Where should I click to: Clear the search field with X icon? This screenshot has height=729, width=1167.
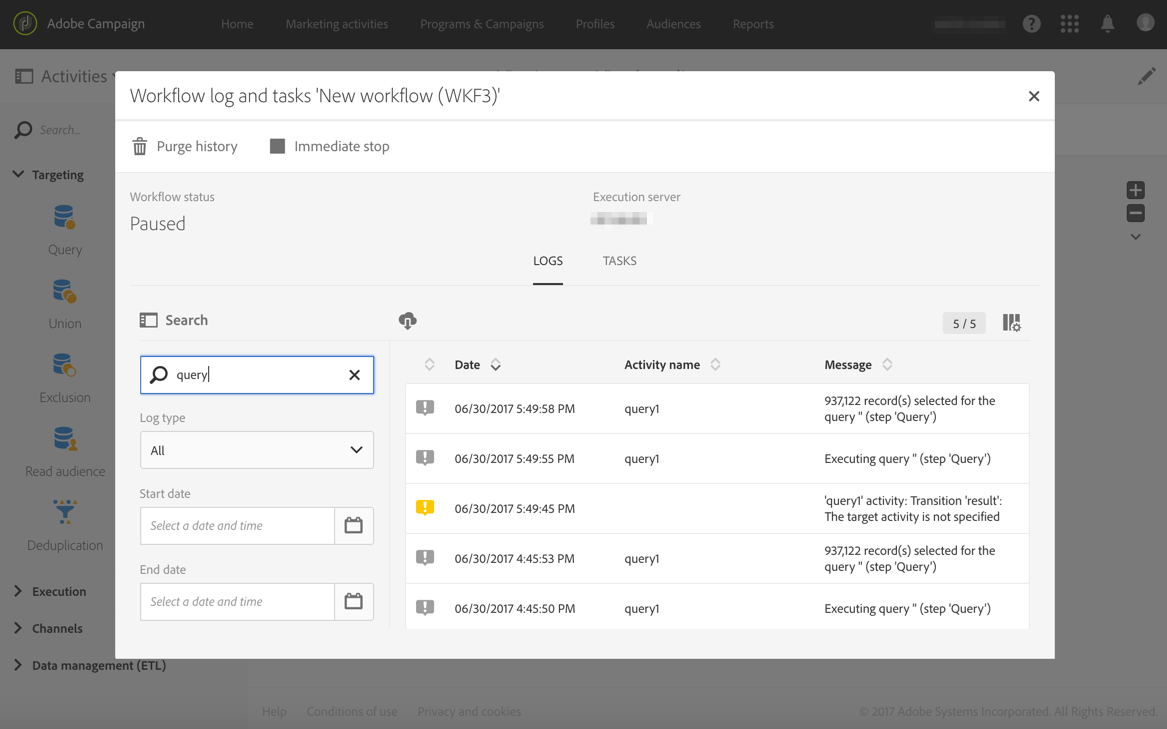(x=354, y=375)
